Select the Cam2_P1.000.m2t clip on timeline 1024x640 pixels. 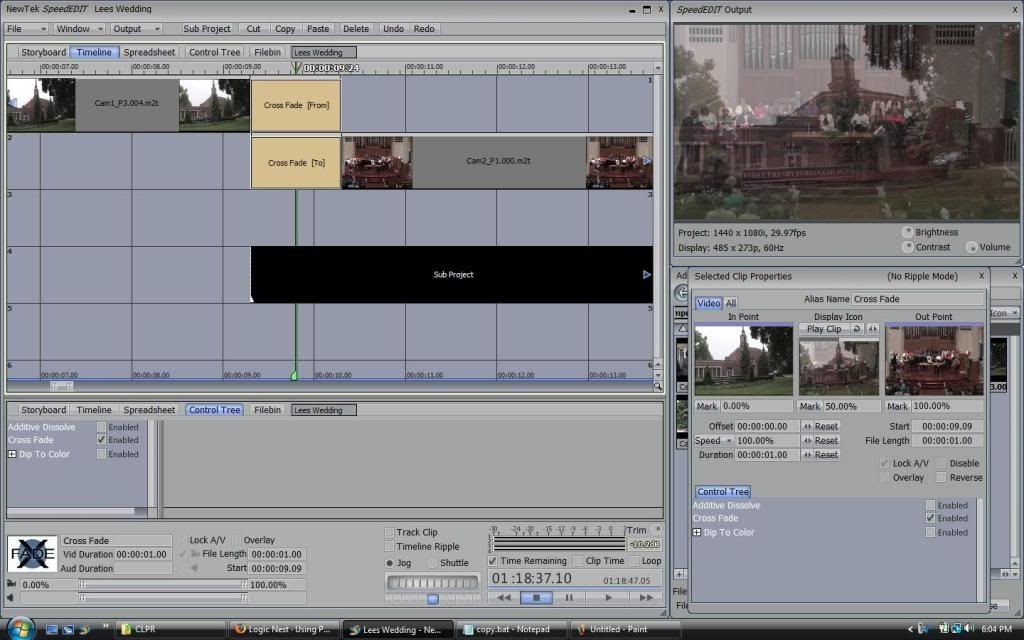(x=498, y=161)
